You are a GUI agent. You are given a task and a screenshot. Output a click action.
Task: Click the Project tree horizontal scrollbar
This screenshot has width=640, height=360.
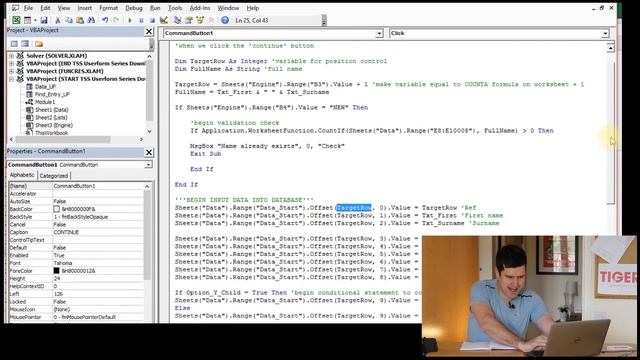click(63, 140)
